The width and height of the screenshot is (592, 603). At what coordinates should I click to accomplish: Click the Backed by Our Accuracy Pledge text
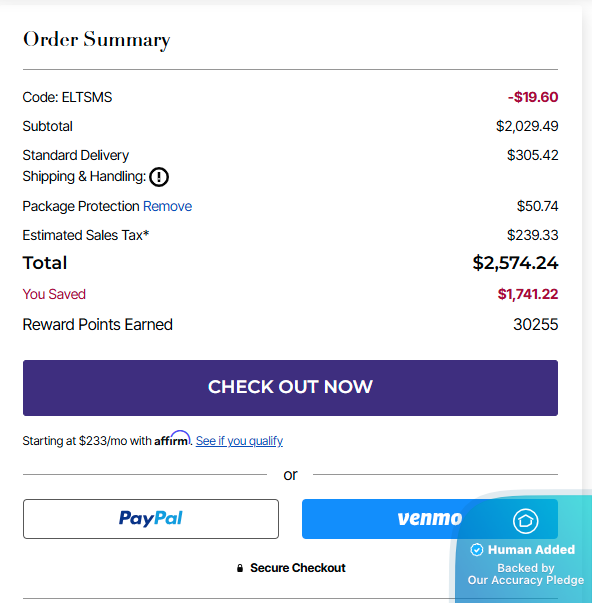pyautogui.click(x=525, y=574)
